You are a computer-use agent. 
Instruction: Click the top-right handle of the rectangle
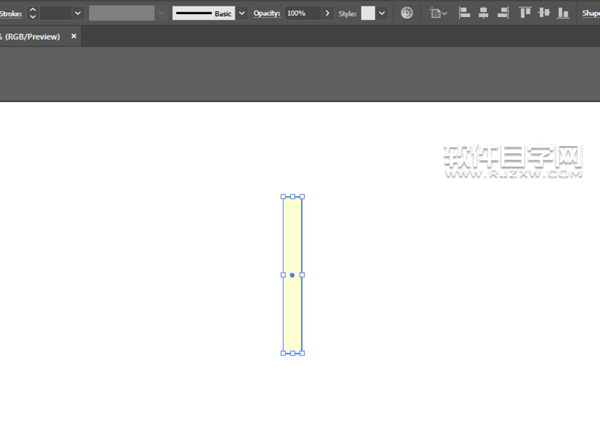point(302,197)
